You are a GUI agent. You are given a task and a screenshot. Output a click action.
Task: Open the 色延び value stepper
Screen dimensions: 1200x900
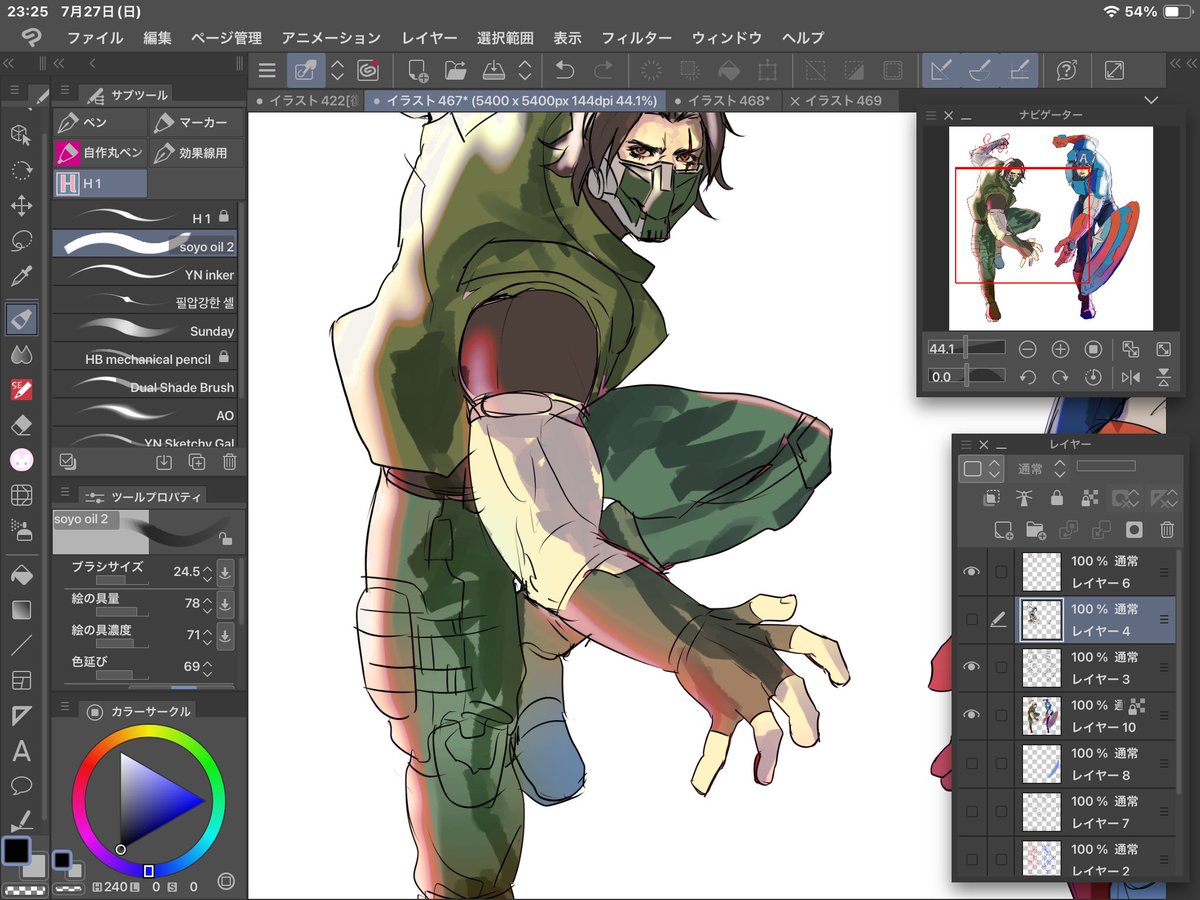tap(207, 666)
